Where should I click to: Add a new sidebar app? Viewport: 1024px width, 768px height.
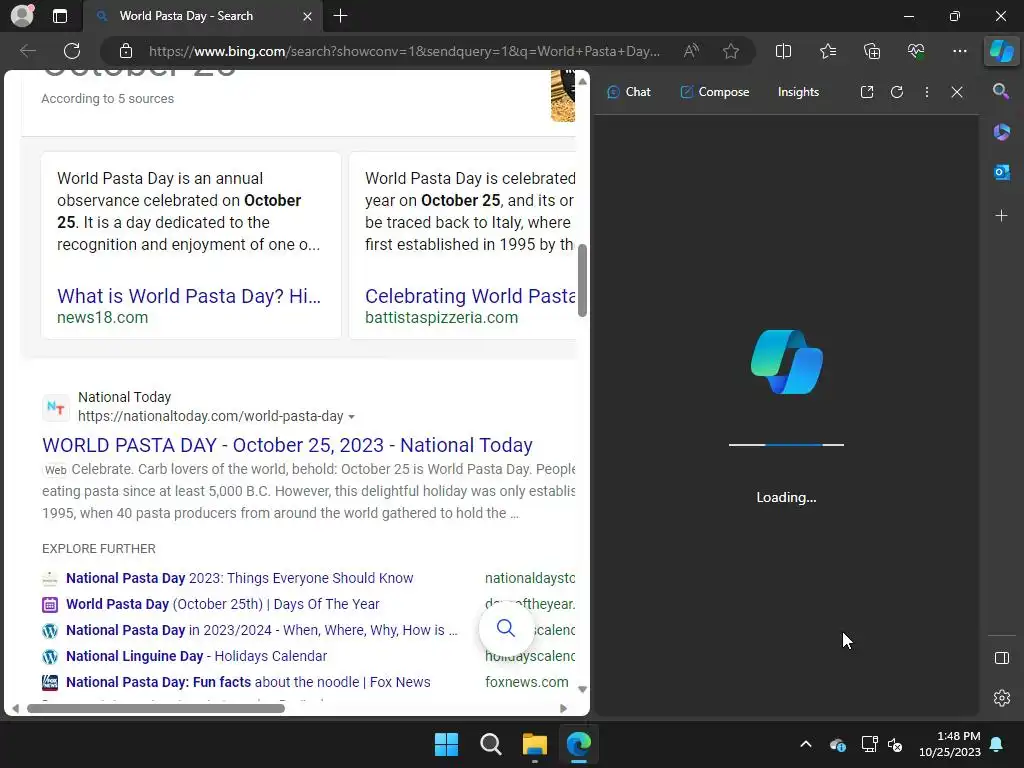click(x=1001, y=216)
